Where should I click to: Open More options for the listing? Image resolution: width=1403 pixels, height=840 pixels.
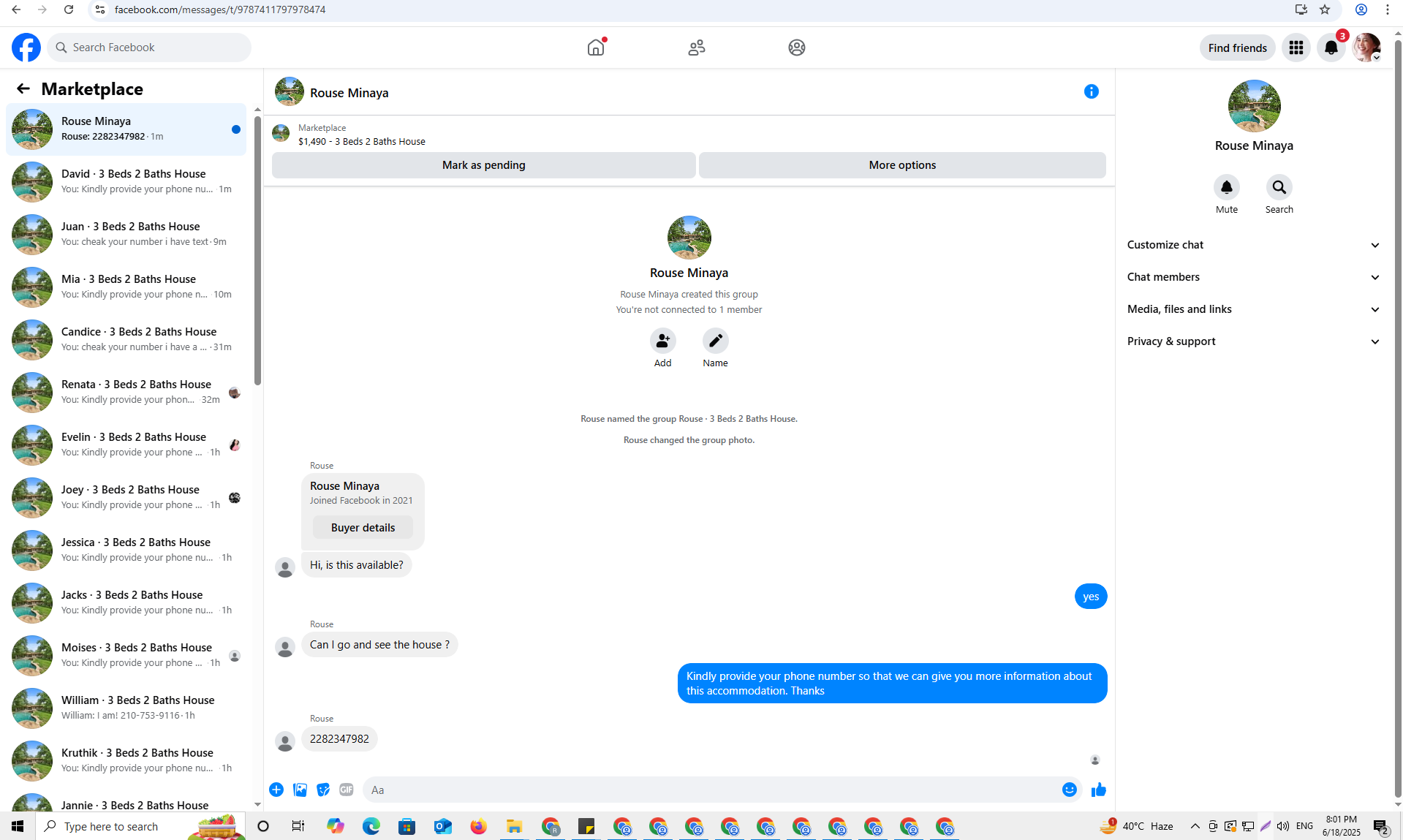tap(902, 165)
